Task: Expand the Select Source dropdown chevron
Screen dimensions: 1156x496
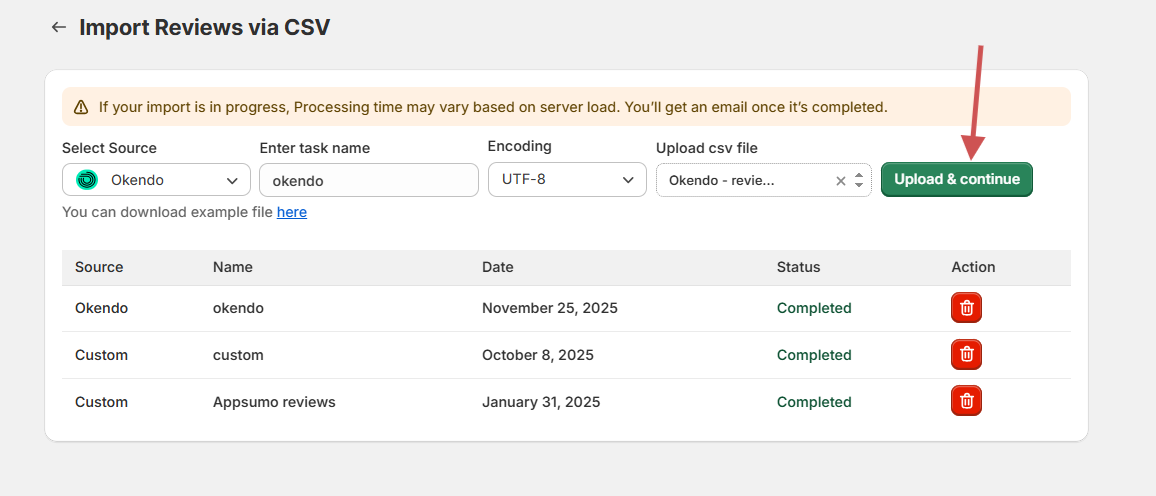Action: coord(232,181)
